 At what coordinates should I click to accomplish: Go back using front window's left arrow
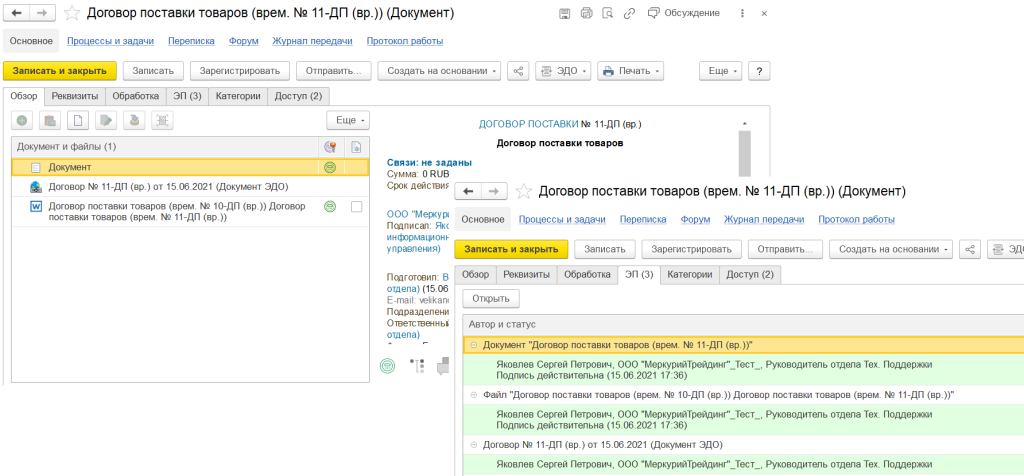(x=468, y=191)
